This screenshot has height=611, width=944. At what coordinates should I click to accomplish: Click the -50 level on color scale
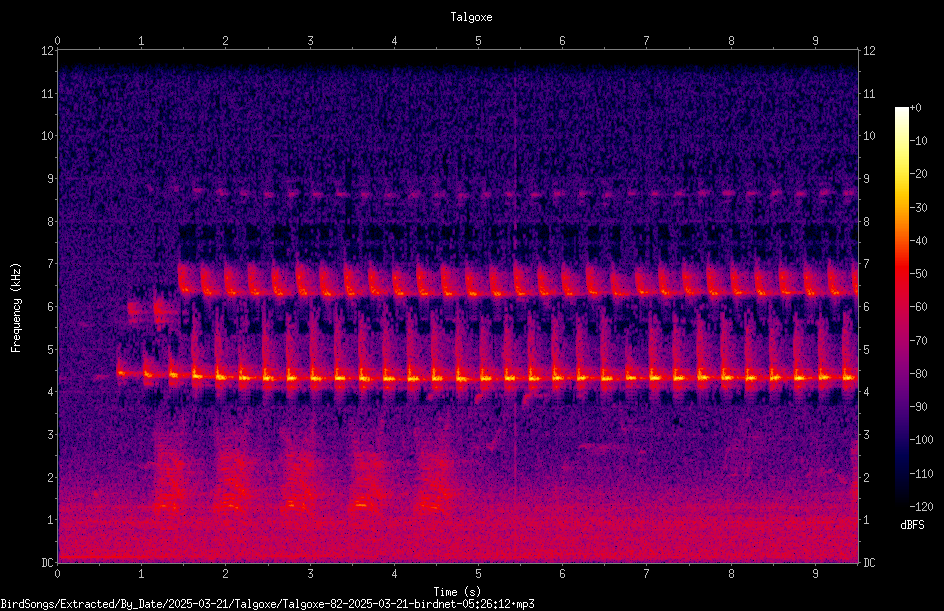coord(919,274)
